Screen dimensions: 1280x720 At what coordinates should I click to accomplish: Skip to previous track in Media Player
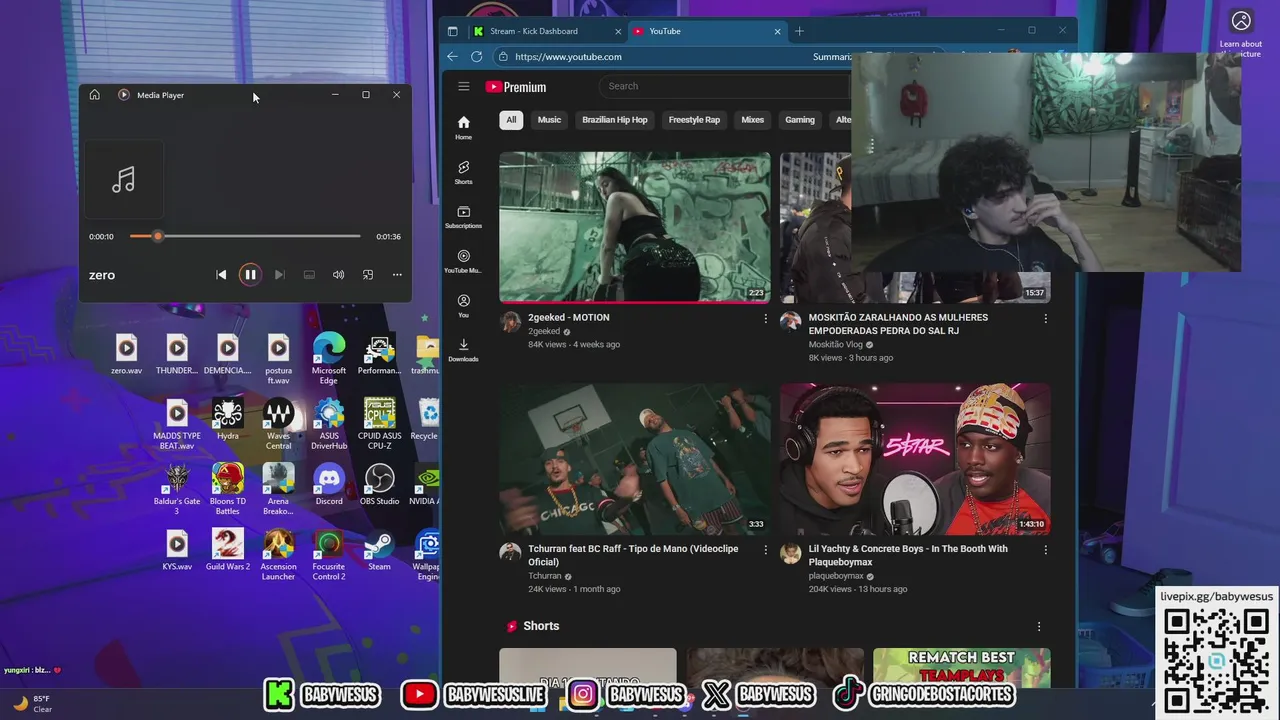(221, 275)
